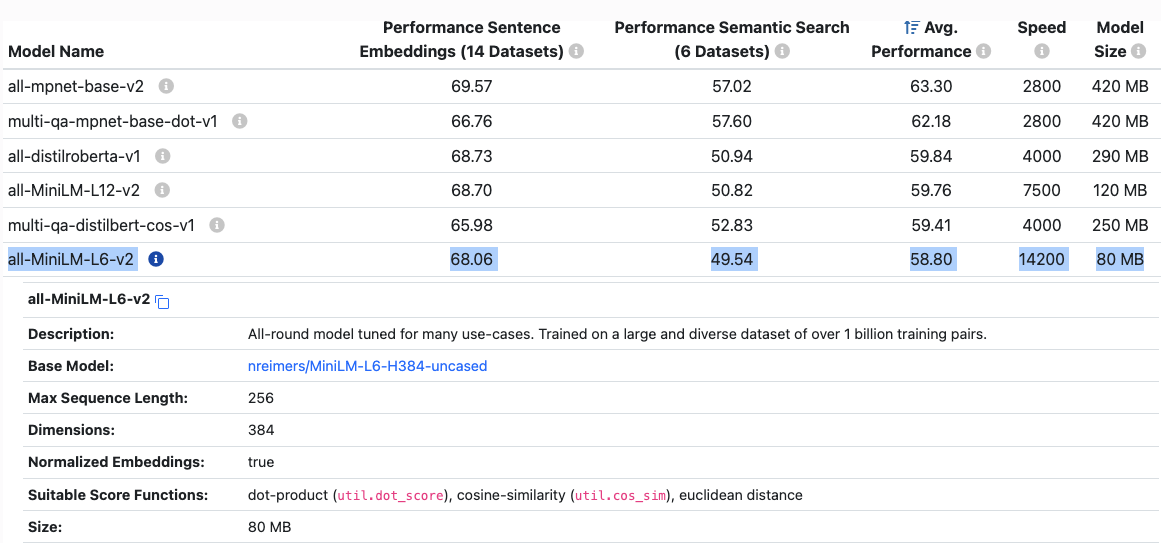
Task: Show details icon for all-distilroberta-v1
Action: pyautogui.click(x=163, y=156)
